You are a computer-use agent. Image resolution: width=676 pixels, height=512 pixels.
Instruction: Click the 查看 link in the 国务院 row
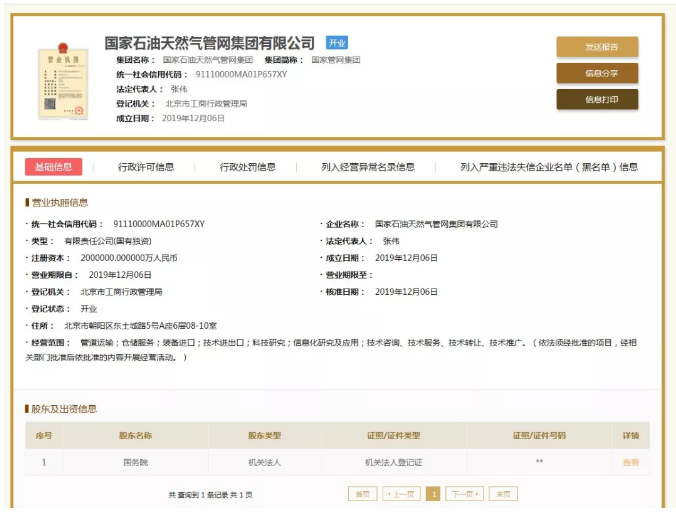[630, 462]
